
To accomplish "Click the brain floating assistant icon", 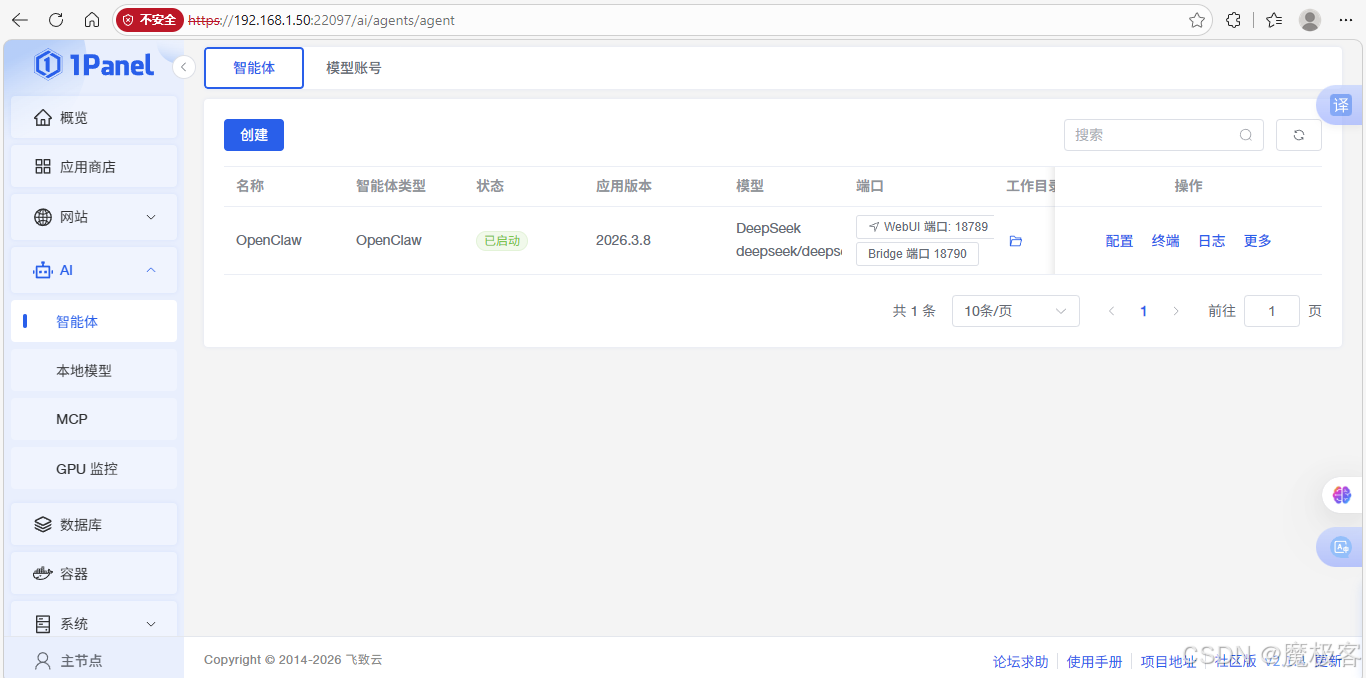I will tap(1342, 495).
